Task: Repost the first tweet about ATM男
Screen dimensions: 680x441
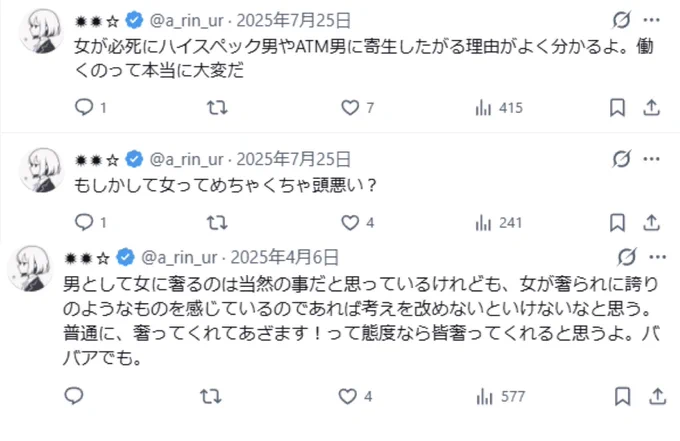Action: coord(217,107)
